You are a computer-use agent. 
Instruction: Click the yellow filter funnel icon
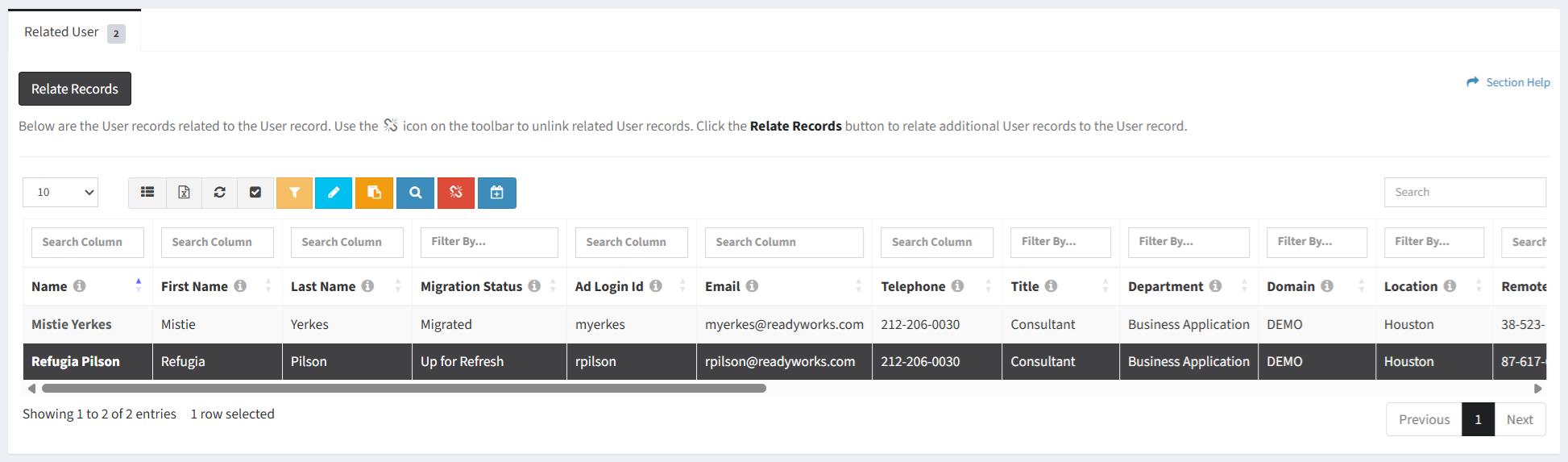click(294, 193)
